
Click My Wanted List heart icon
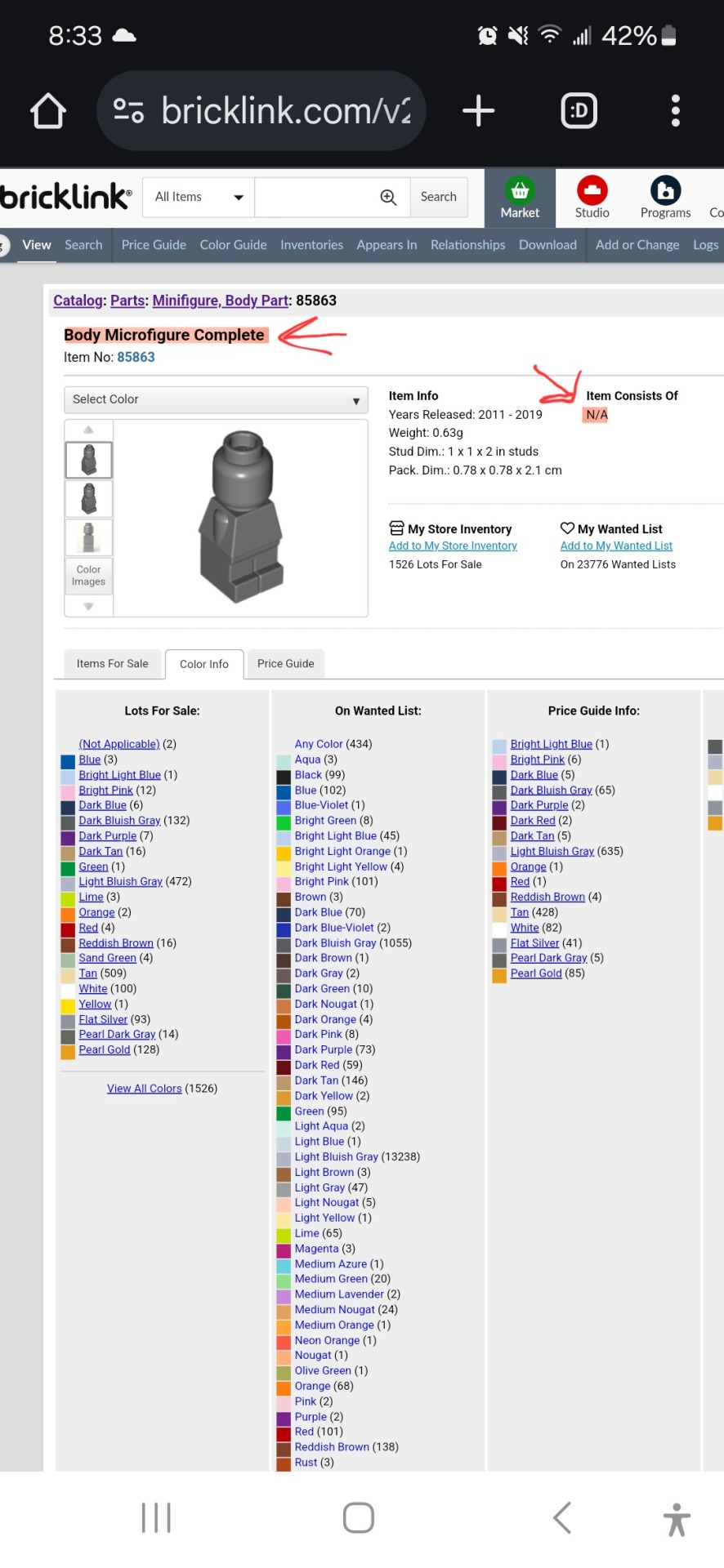coord(567,528)
